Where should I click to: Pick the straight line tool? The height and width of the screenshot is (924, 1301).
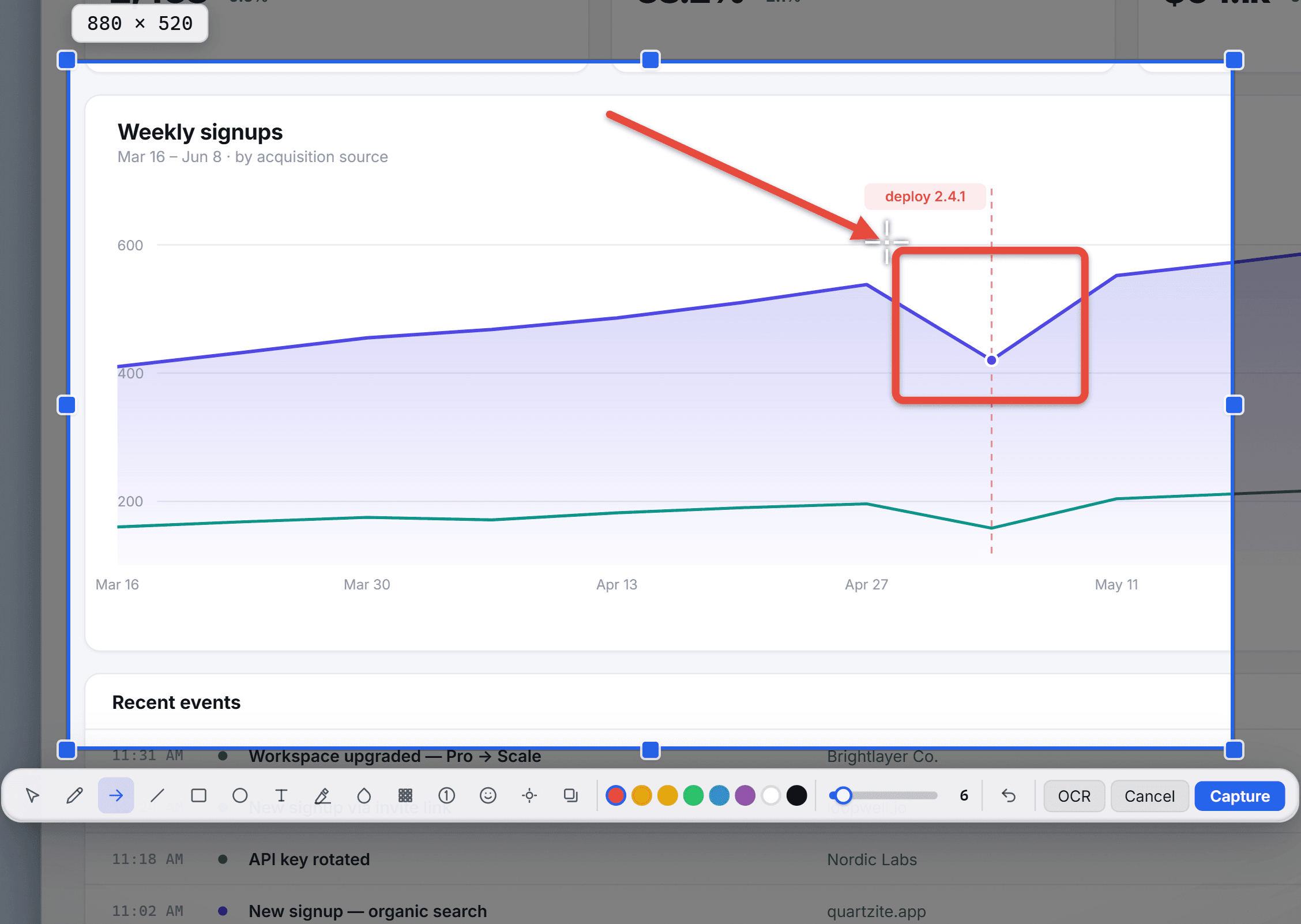[157, 796]
